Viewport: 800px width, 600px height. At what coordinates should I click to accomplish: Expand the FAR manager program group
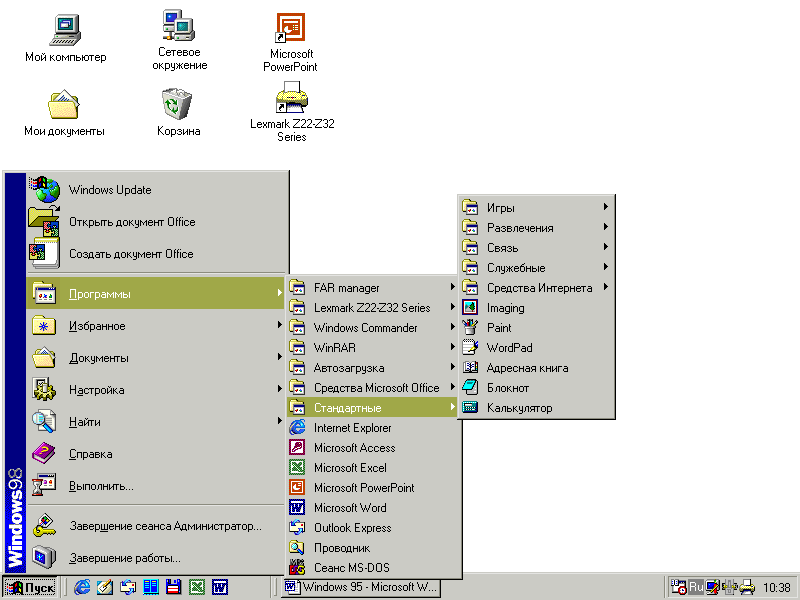(372, 288)
